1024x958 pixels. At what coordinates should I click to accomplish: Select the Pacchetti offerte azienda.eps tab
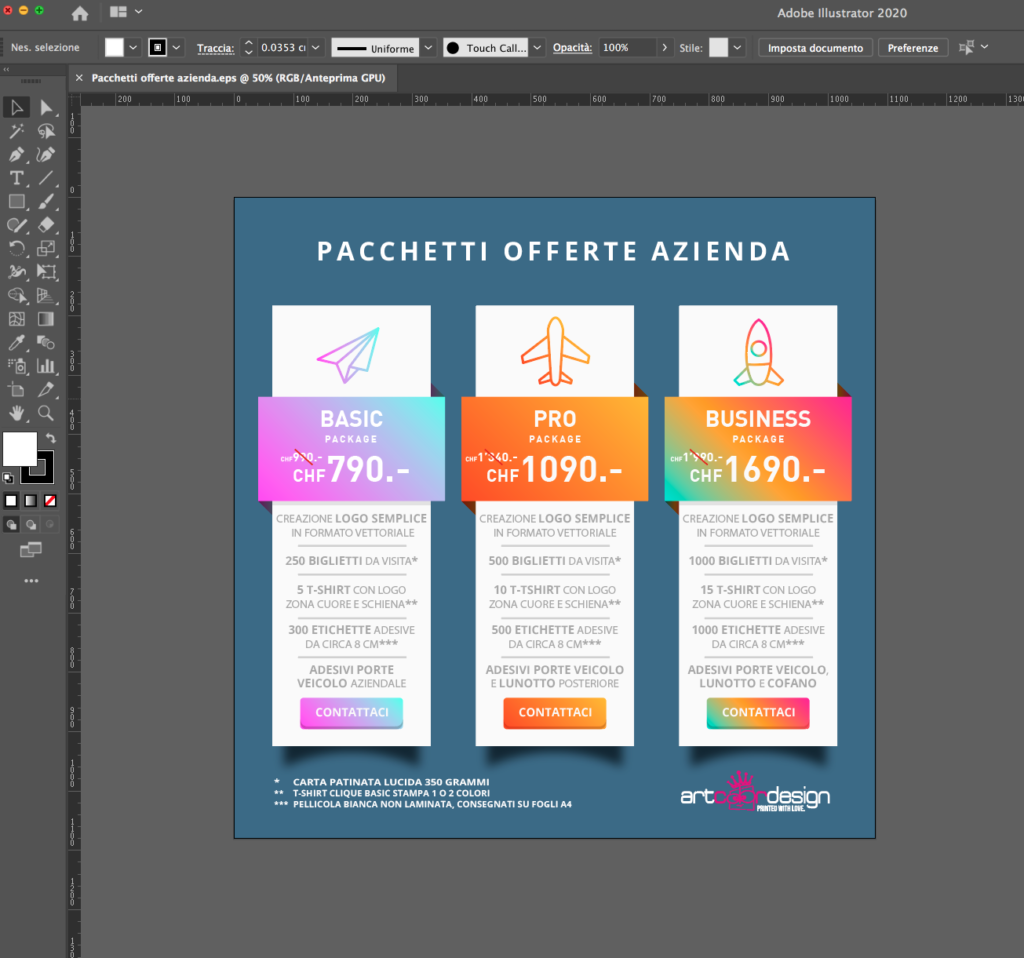tap(238, 78)
